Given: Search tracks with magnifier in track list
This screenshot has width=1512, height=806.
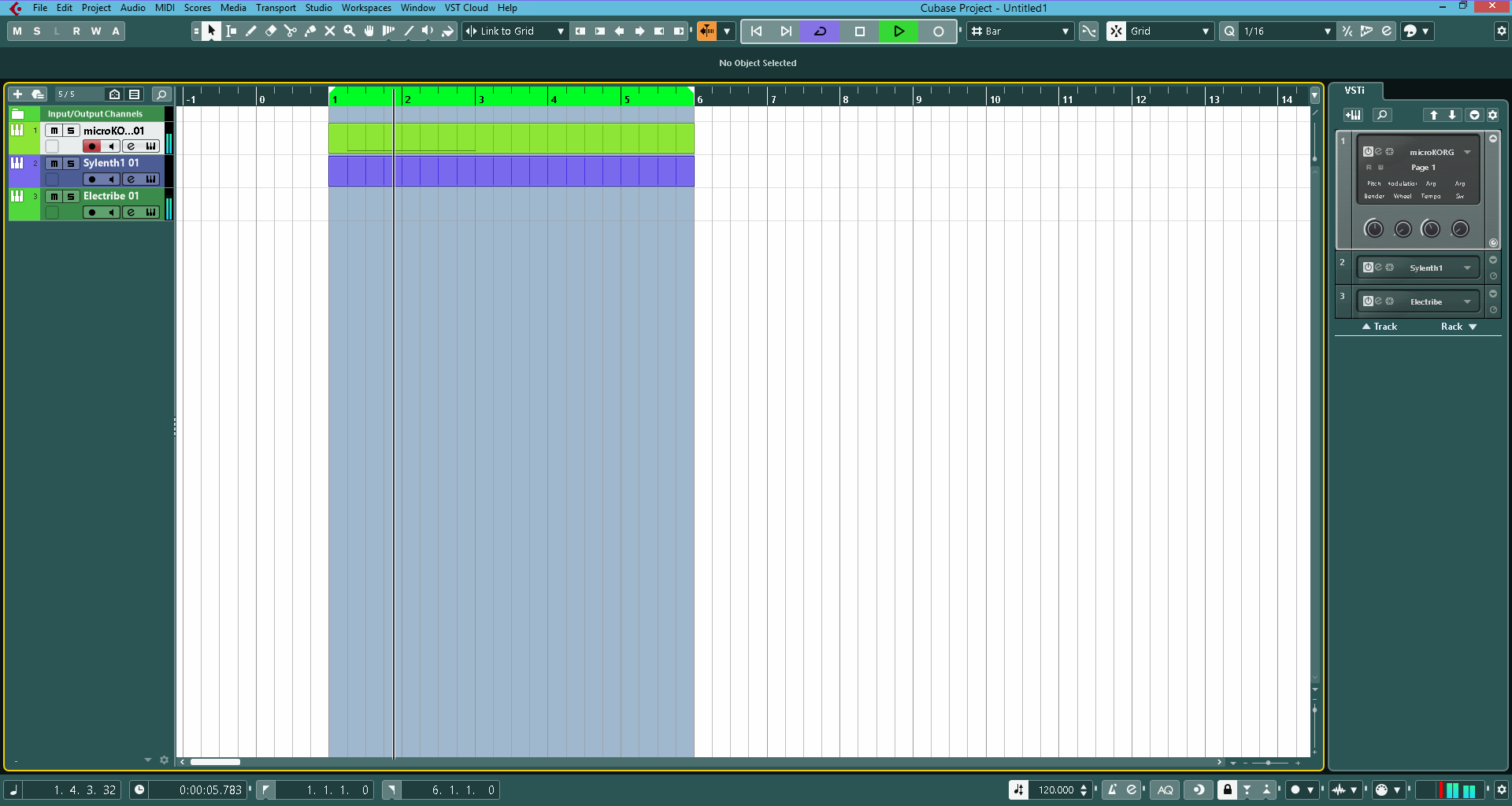Looking at the screenshot, I should pyautogui.click(x=161, y=94).
